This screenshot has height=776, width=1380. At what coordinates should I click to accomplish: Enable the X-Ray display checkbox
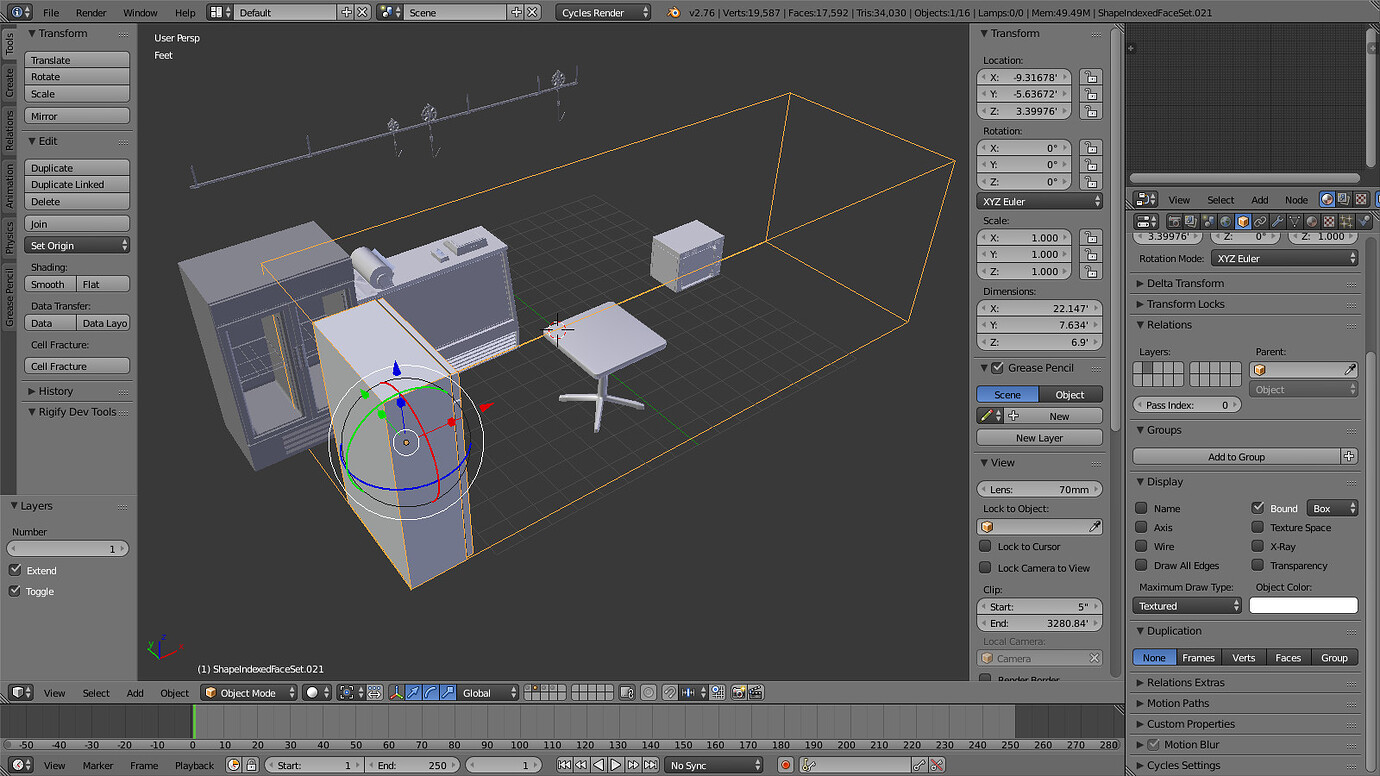(x=1258, y=546)
